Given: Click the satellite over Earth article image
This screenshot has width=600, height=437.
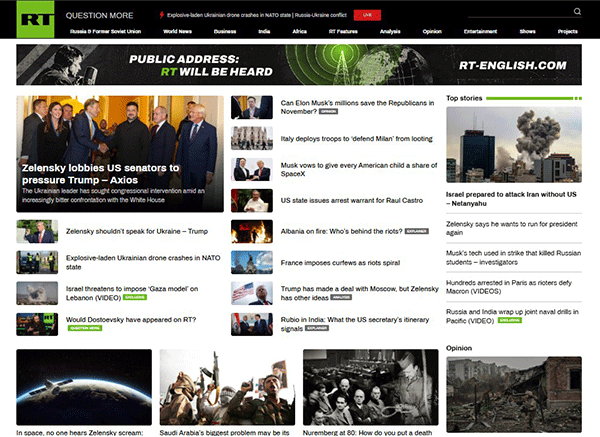Looking at the screenshot, I should pyautogui.click(x=84, y=387).
